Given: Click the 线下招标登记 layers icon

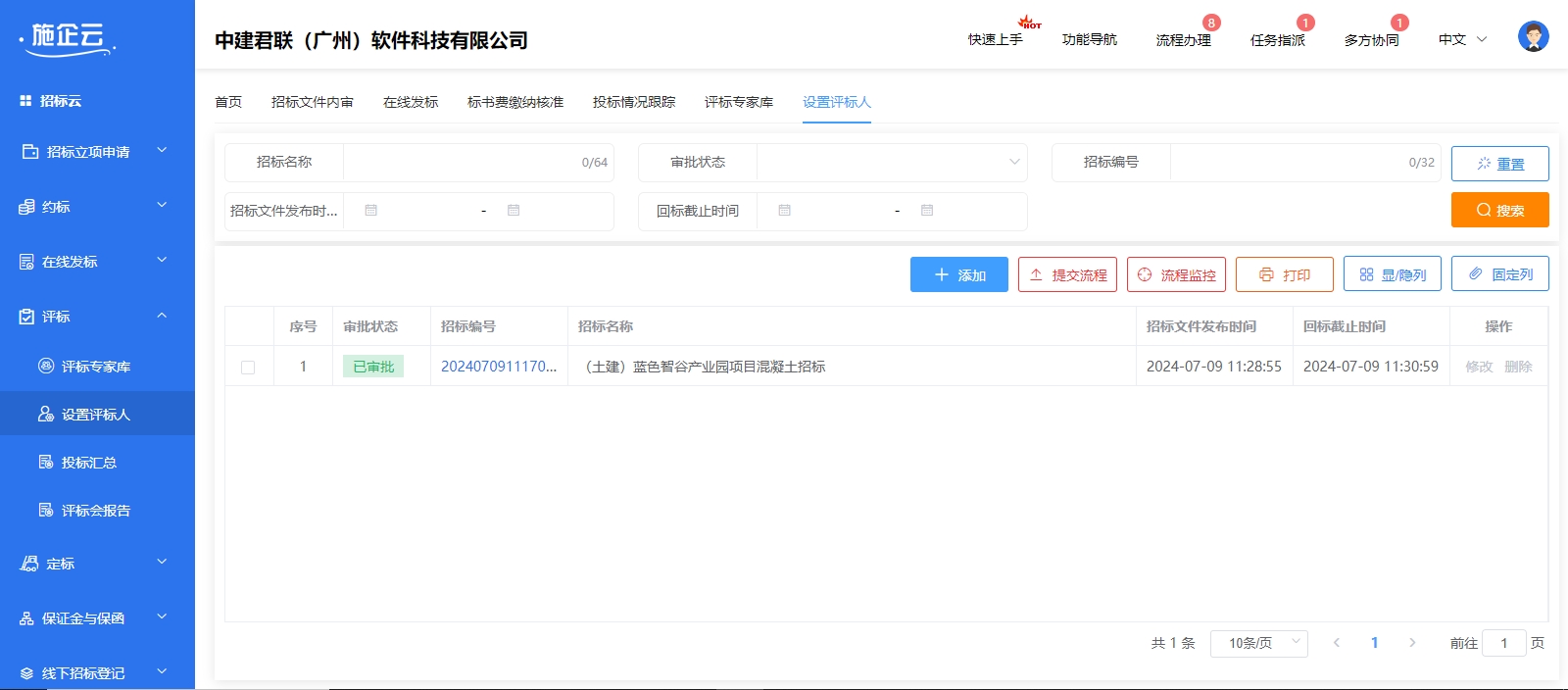Looking at the screenshot, I should (27, 673).
